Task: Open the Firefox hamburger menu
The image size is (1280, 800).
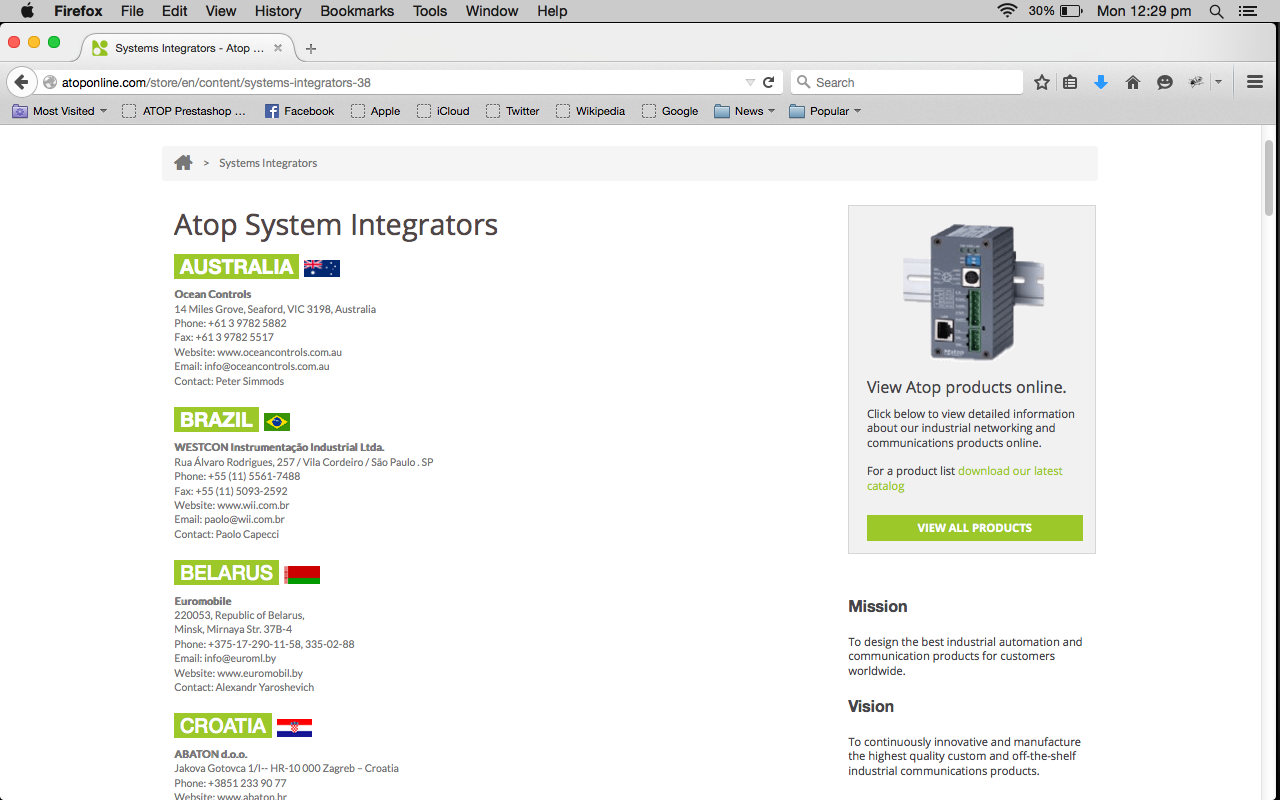Action: click(x=1255, y=82)
